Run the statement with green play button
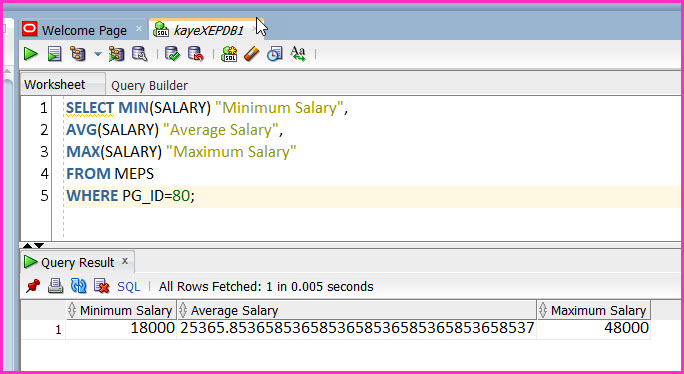Viewport: 684px width, 374px height. (31, 54)
